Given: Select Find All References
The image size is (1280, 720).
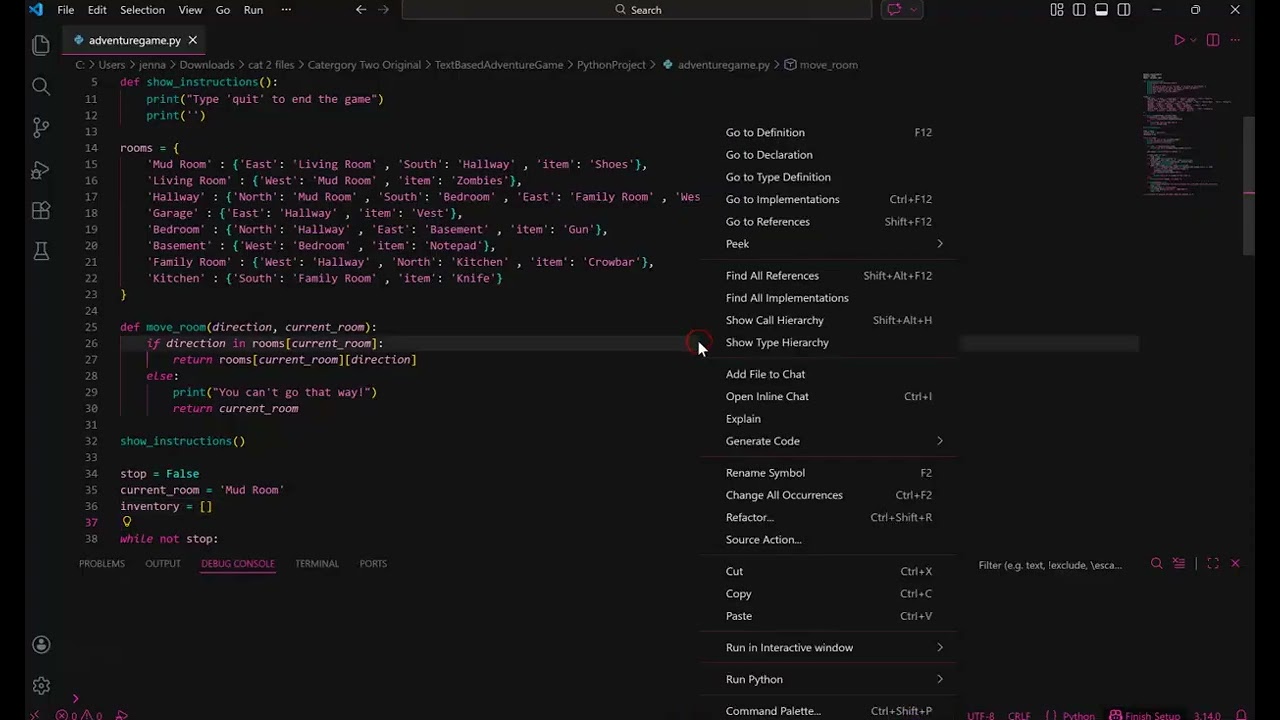Looking at the screenshot, I should 829,276.
